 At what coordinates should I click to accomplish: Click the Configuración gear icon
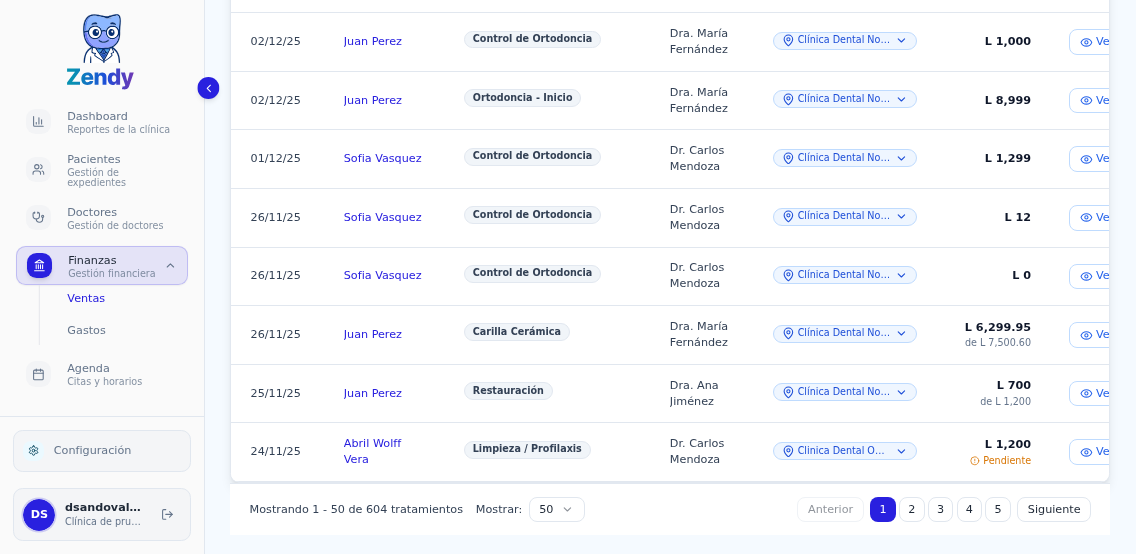[x=34, y=451]
